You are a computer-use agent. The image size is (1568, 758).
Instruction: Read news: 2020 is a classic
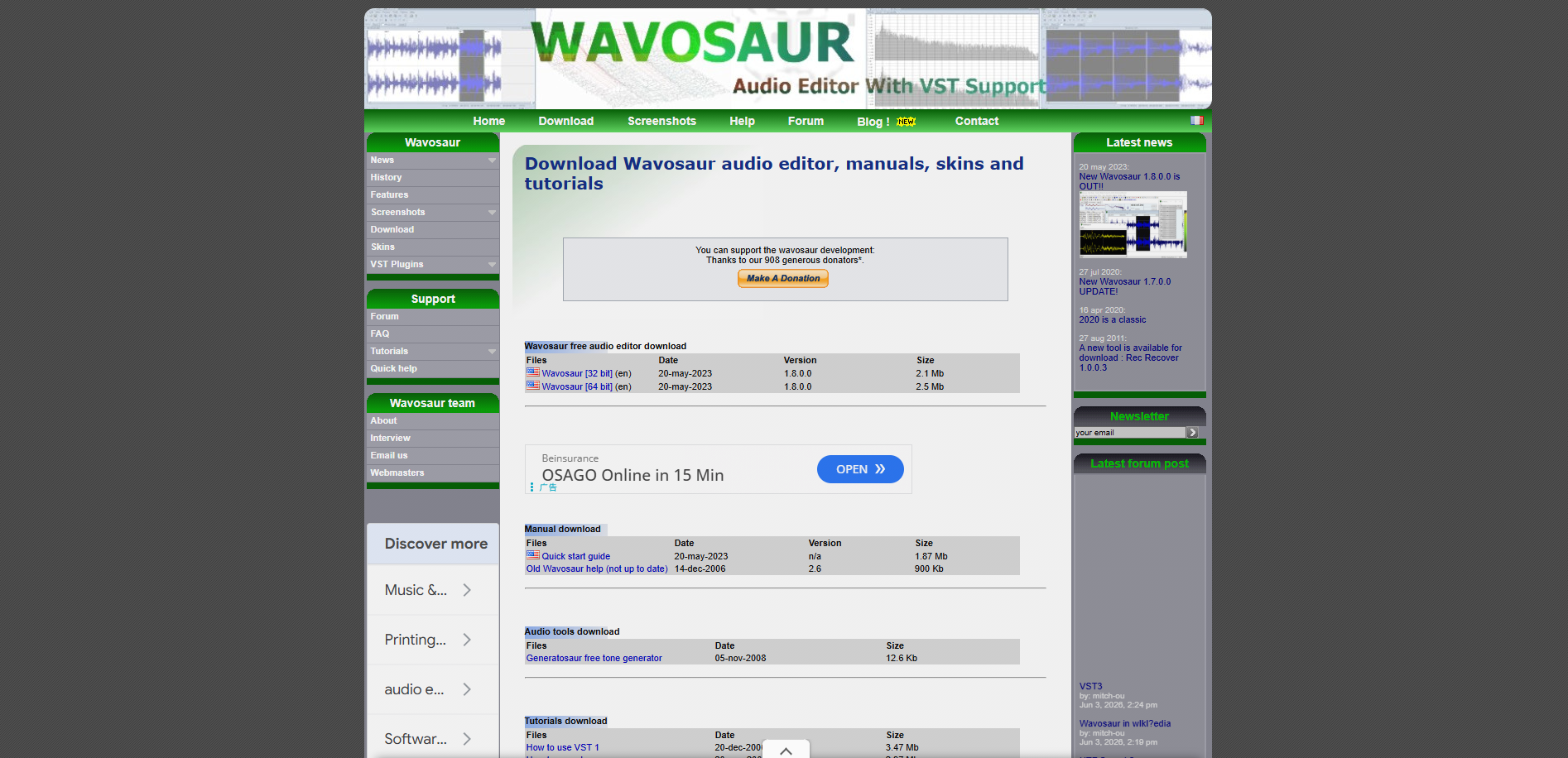pos(1112,319)
